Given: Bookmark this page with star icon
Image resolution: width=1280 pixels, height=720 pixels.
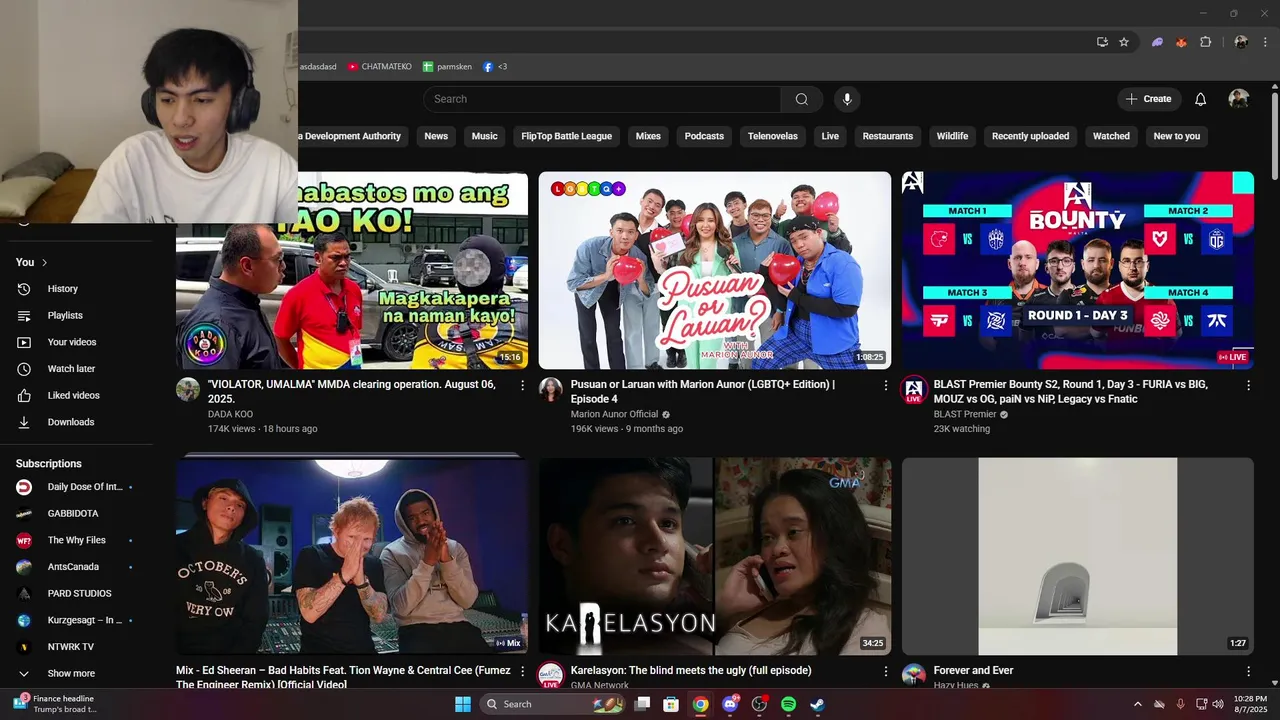Looking at the screenshot, I should (1124, 42).
